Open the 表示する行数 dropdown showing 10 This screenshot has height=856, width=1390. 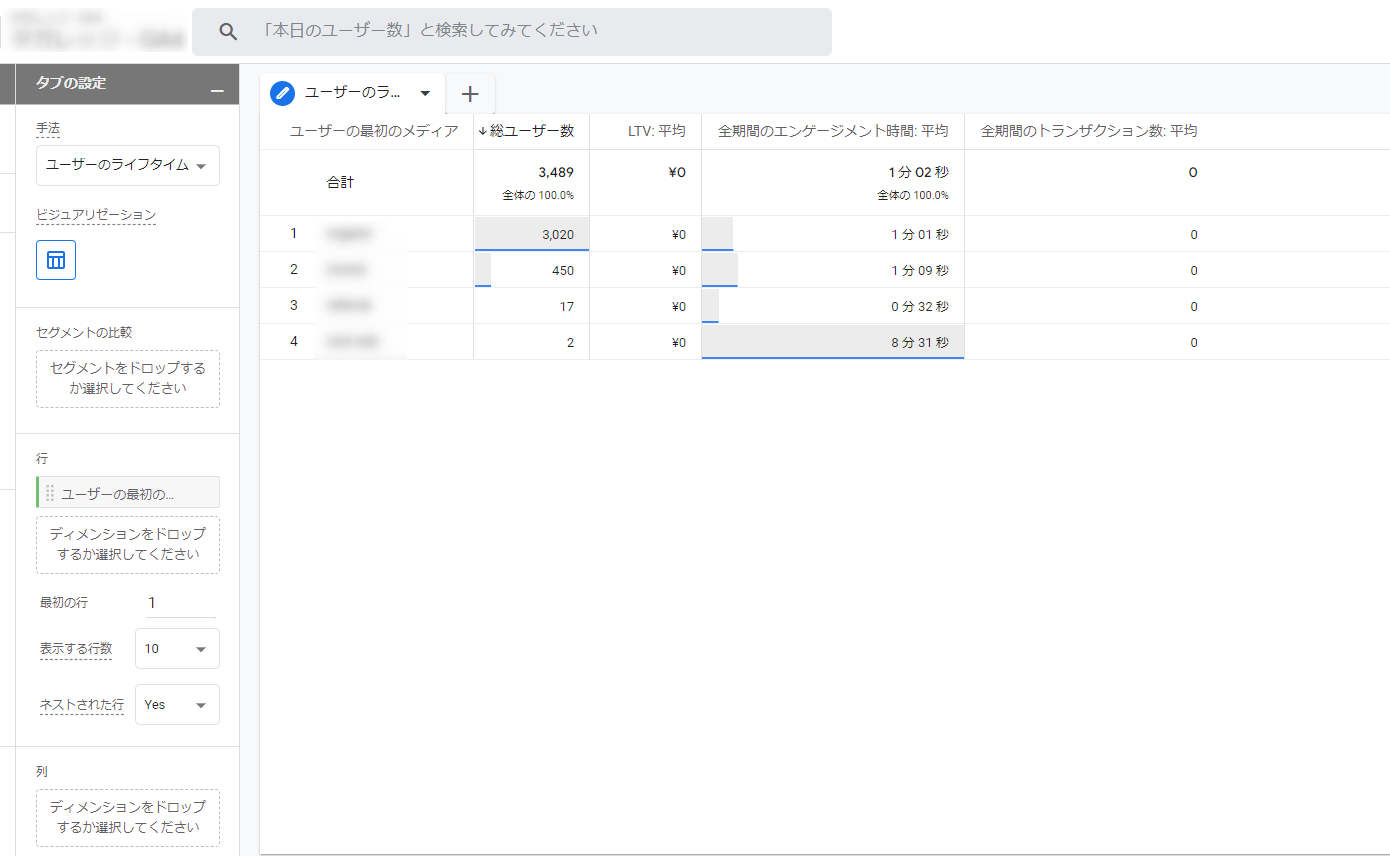[177, 649]
